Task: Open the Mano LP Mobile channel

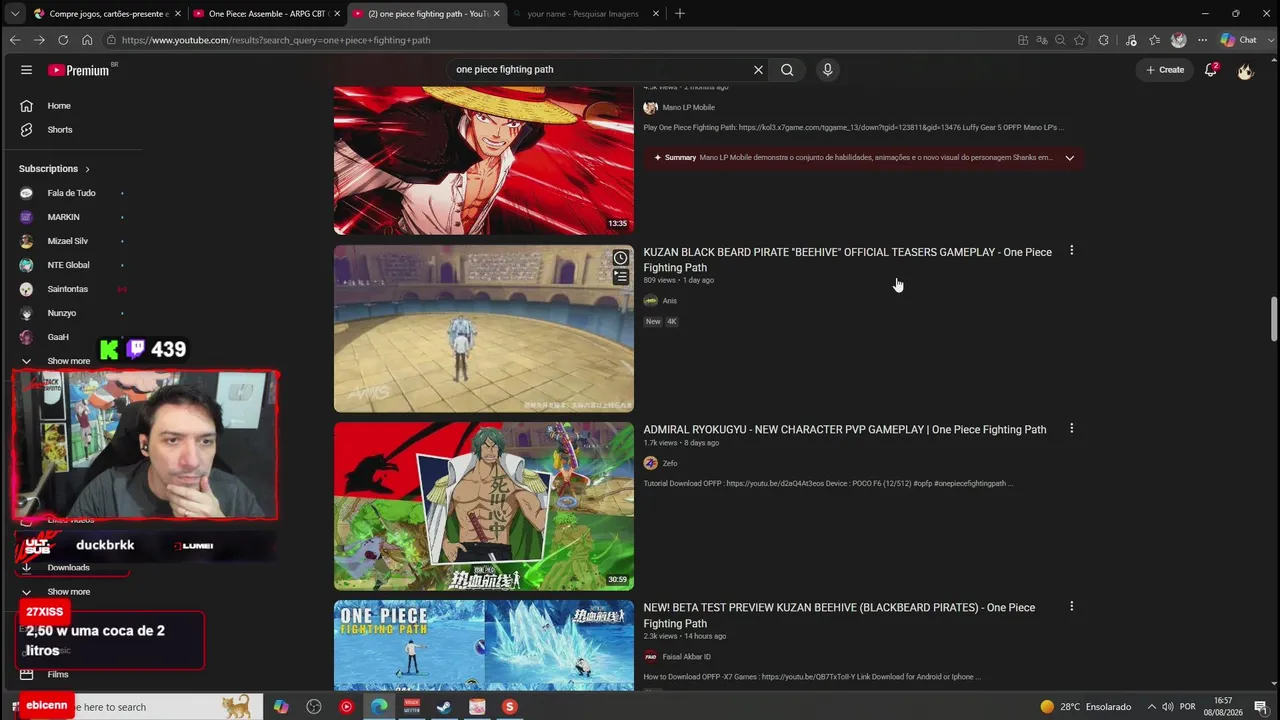Action: [x=688, y=107]
